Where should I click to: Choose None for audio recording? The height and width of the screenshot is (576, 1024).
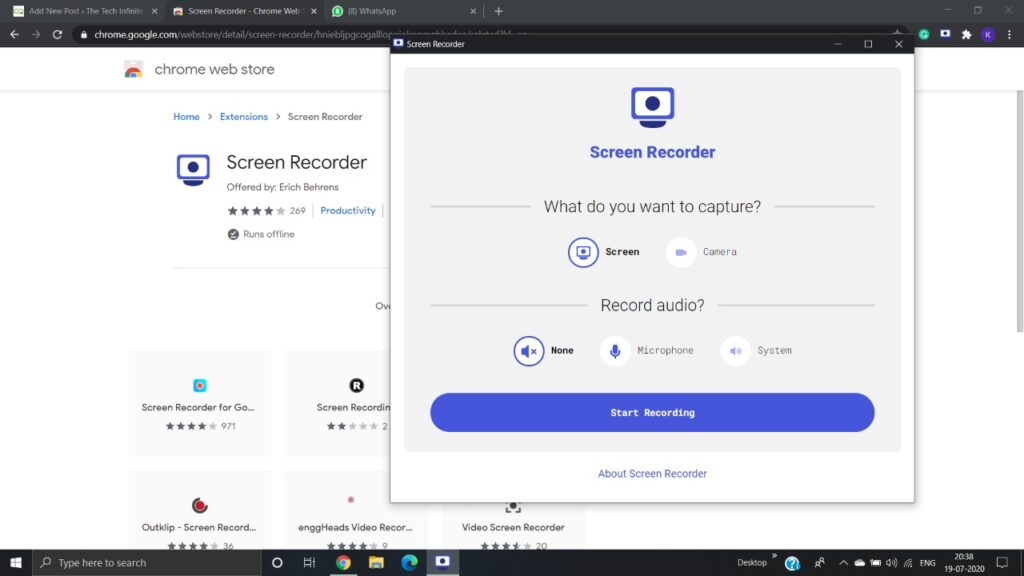click(543, 351)
